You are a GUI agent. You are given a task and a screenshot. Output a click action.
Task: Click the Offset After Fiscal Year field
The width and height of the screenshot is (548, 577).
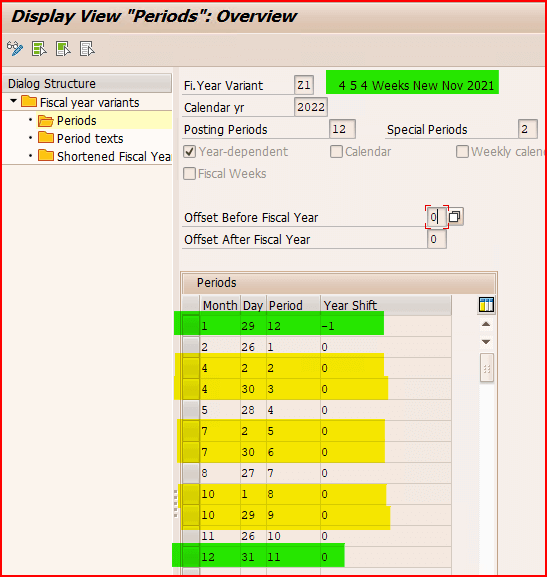pos(437,239)
